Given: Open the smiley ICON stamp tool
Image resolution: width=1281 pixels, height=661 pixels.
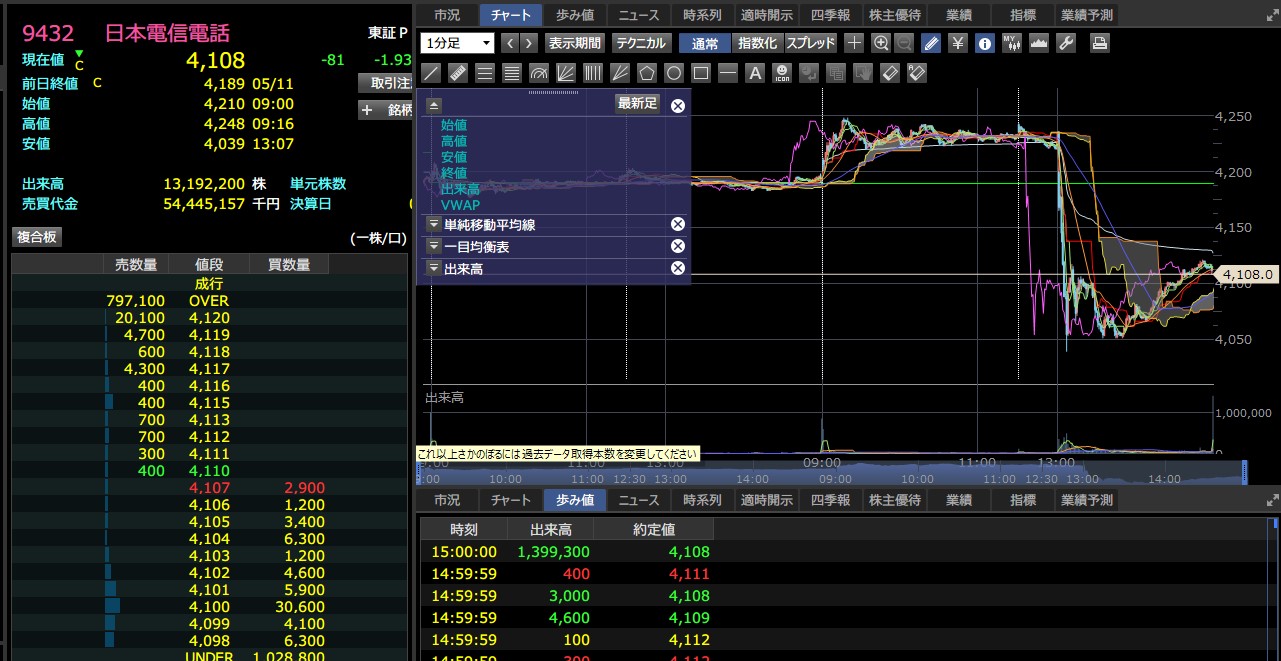Looking at the screenshot, I should 783,73.
